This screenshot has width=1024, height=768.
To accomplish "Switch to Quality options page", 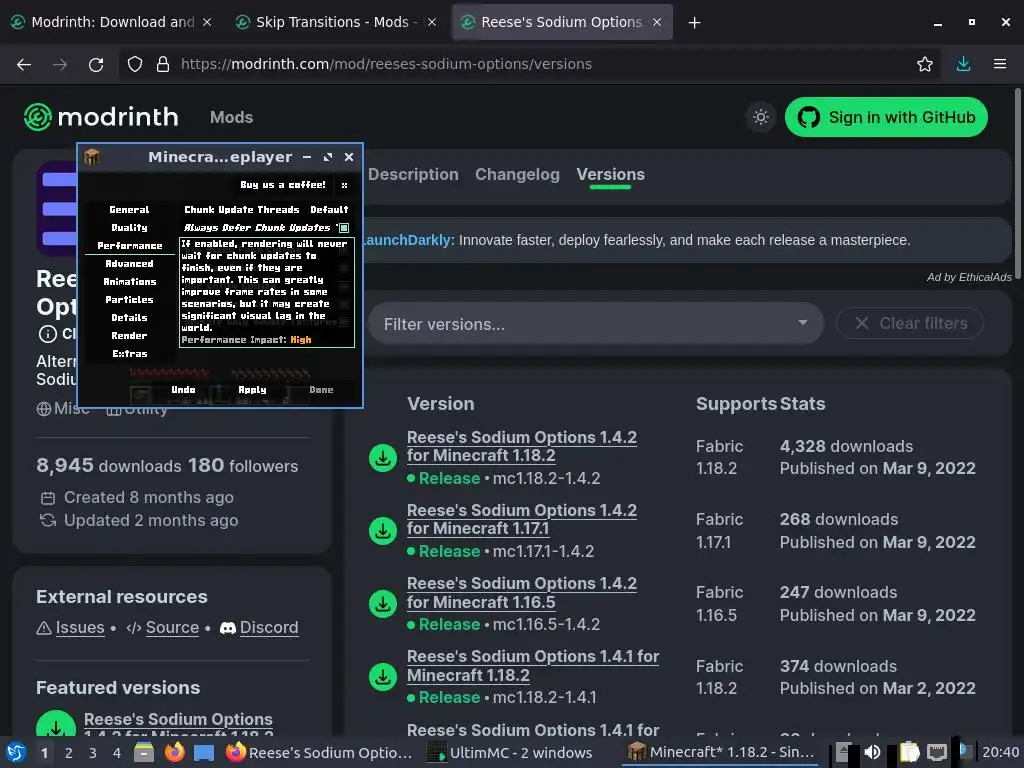I will [129, 227].
